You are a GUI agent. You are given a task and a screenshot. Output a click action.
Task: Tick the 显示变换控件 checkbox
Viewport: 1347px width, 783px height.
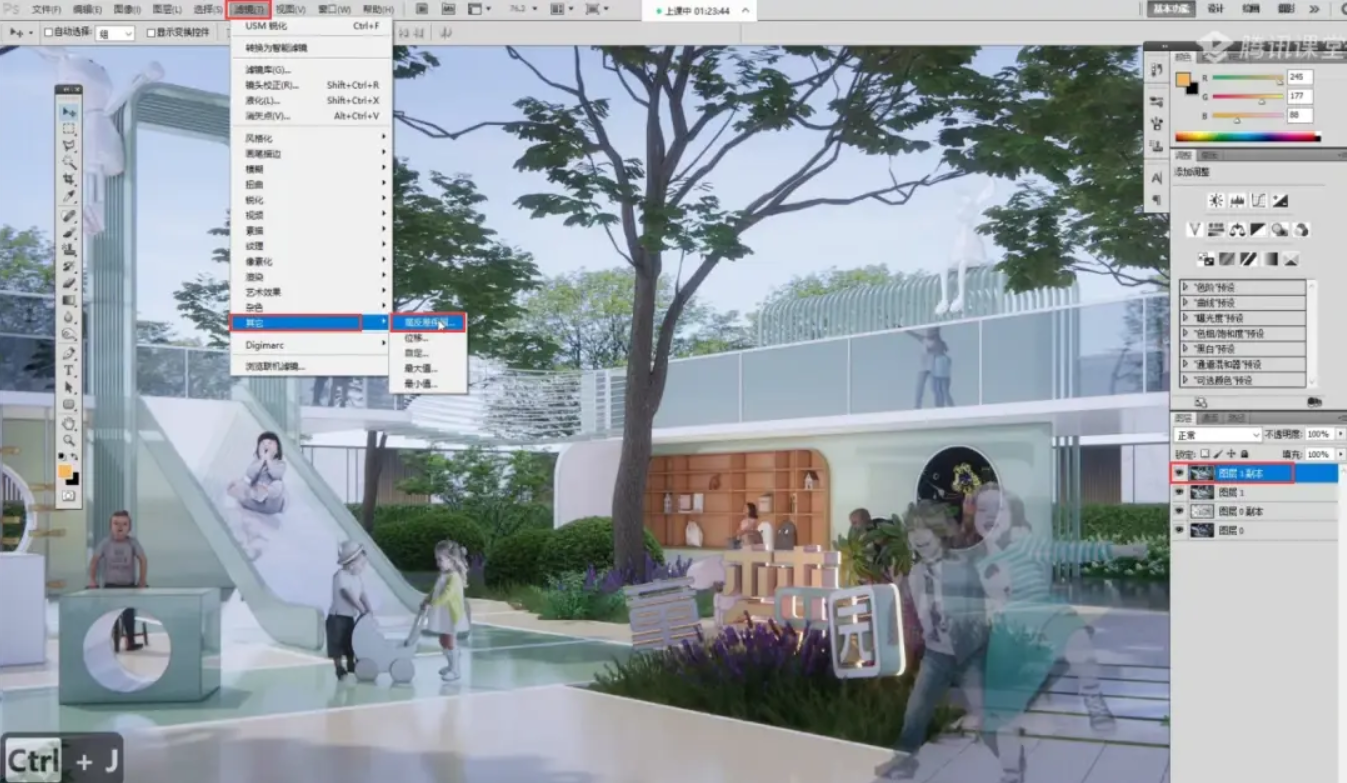tap(151, 32)
